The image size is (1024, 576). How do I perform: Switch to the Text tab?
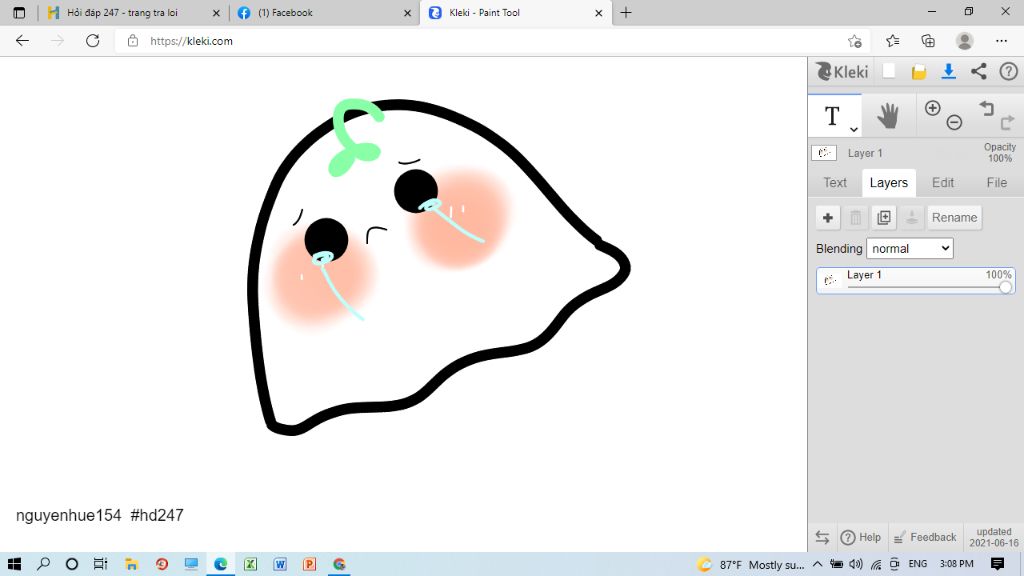pos(835,183)
